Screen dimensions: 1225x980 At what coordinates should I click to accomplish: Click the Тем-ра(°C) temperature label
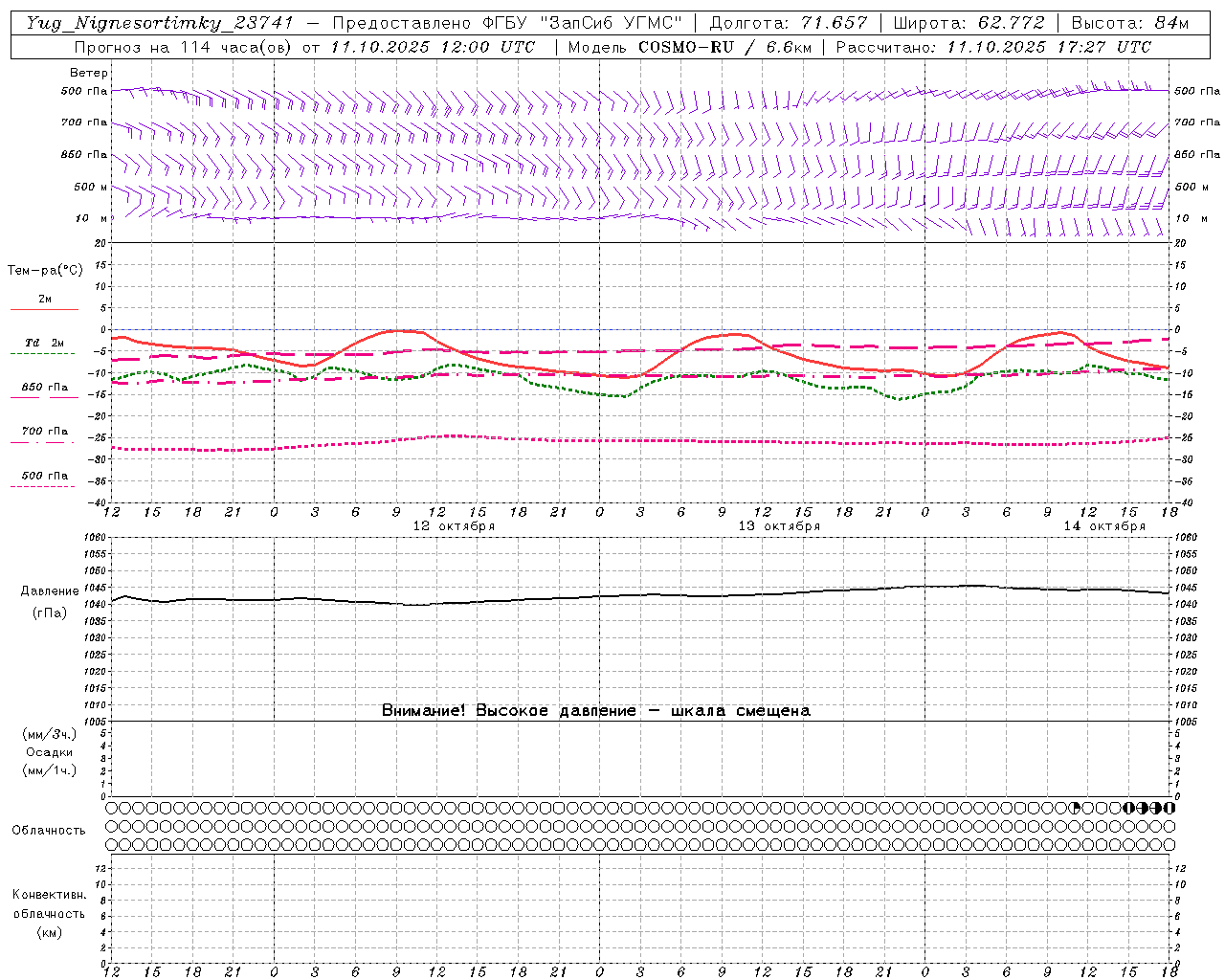pos(45,271)
